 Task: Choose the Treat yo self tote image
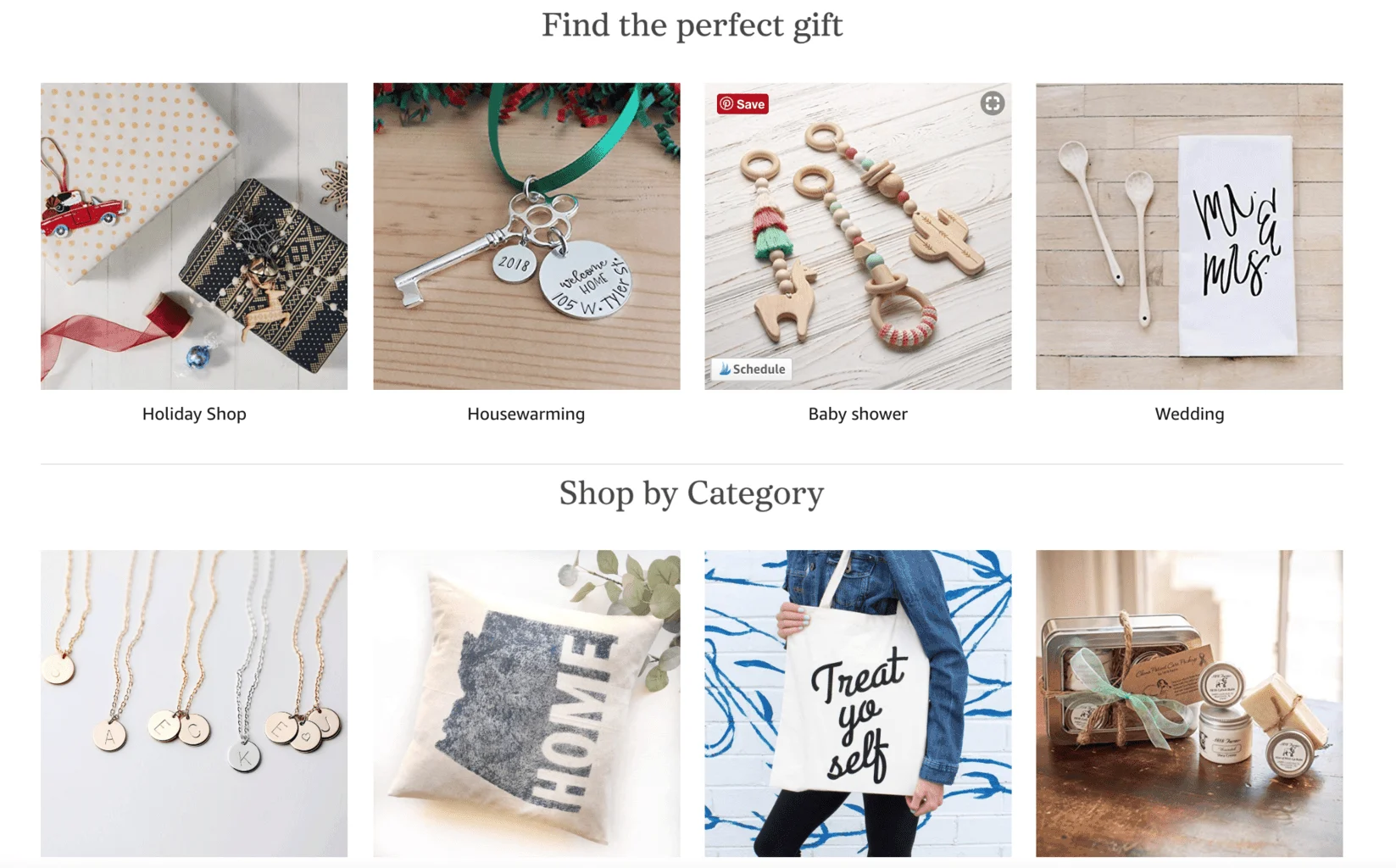tap(858, 704)
